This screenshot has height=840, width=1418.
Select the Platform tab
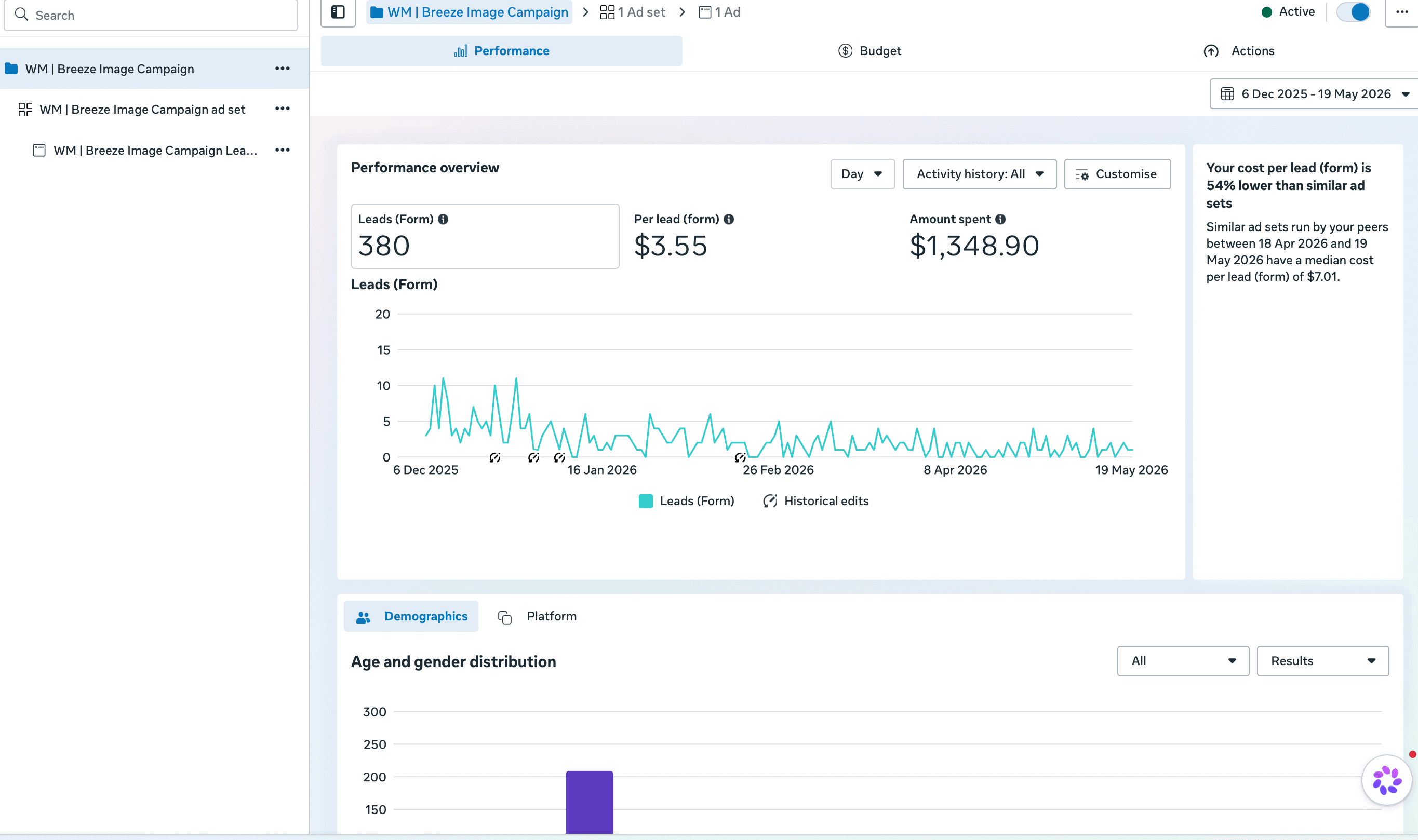[x=538, y=616]
